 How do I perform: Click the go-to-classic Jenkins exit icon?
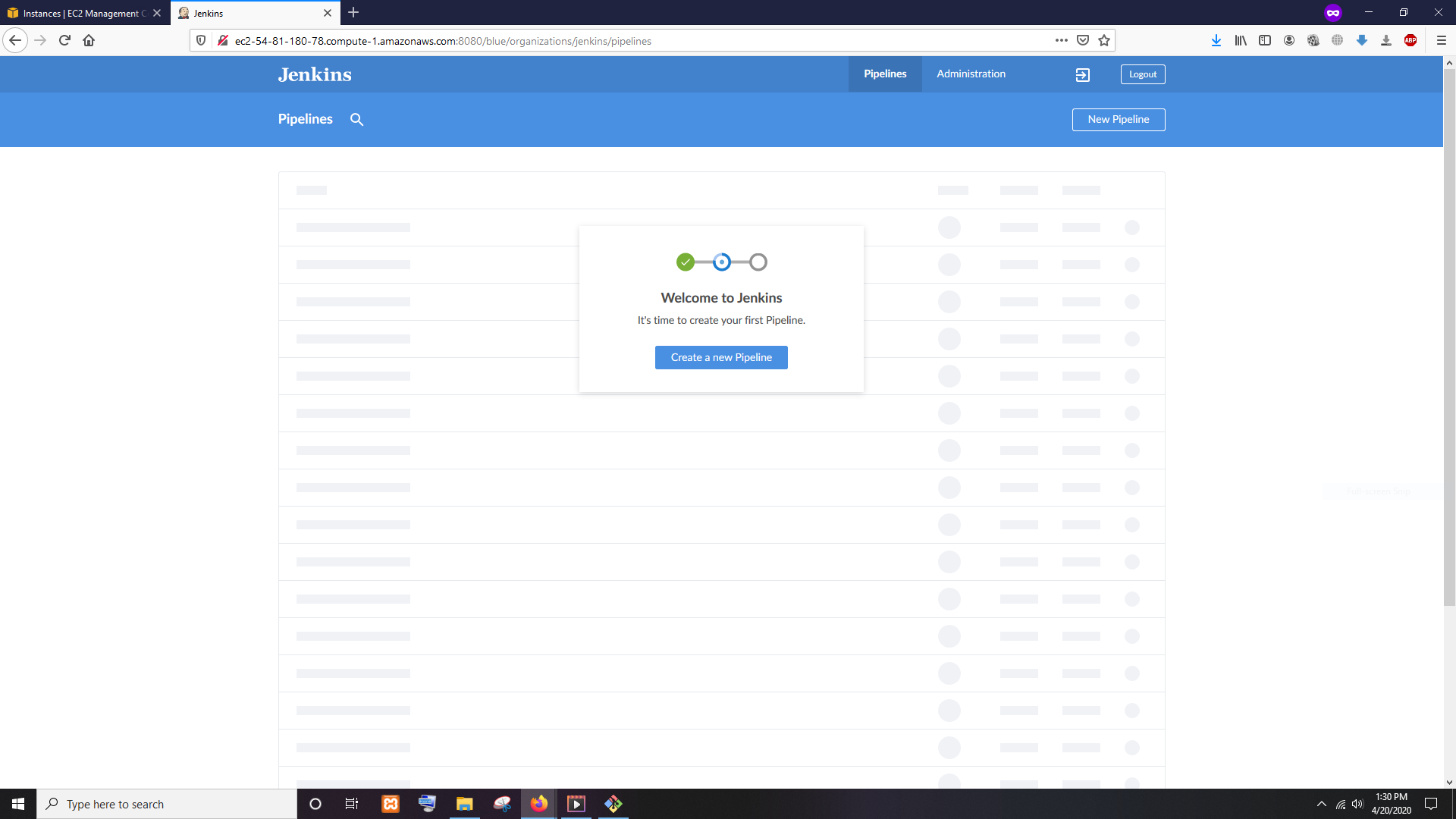pos(1082,74)
